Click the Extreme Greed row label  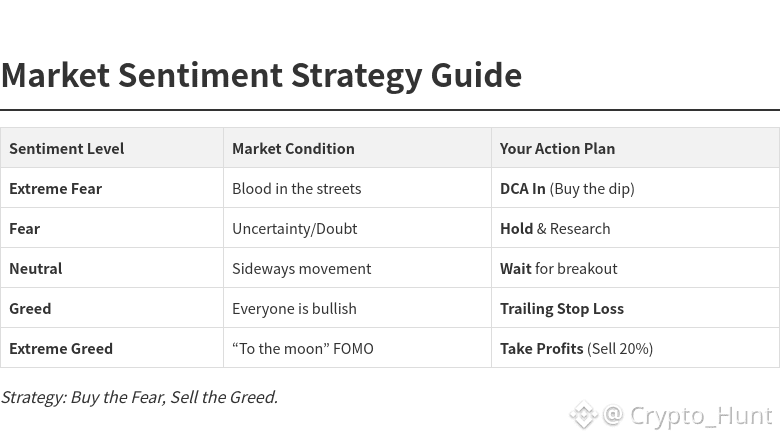[x=61, y=348]
